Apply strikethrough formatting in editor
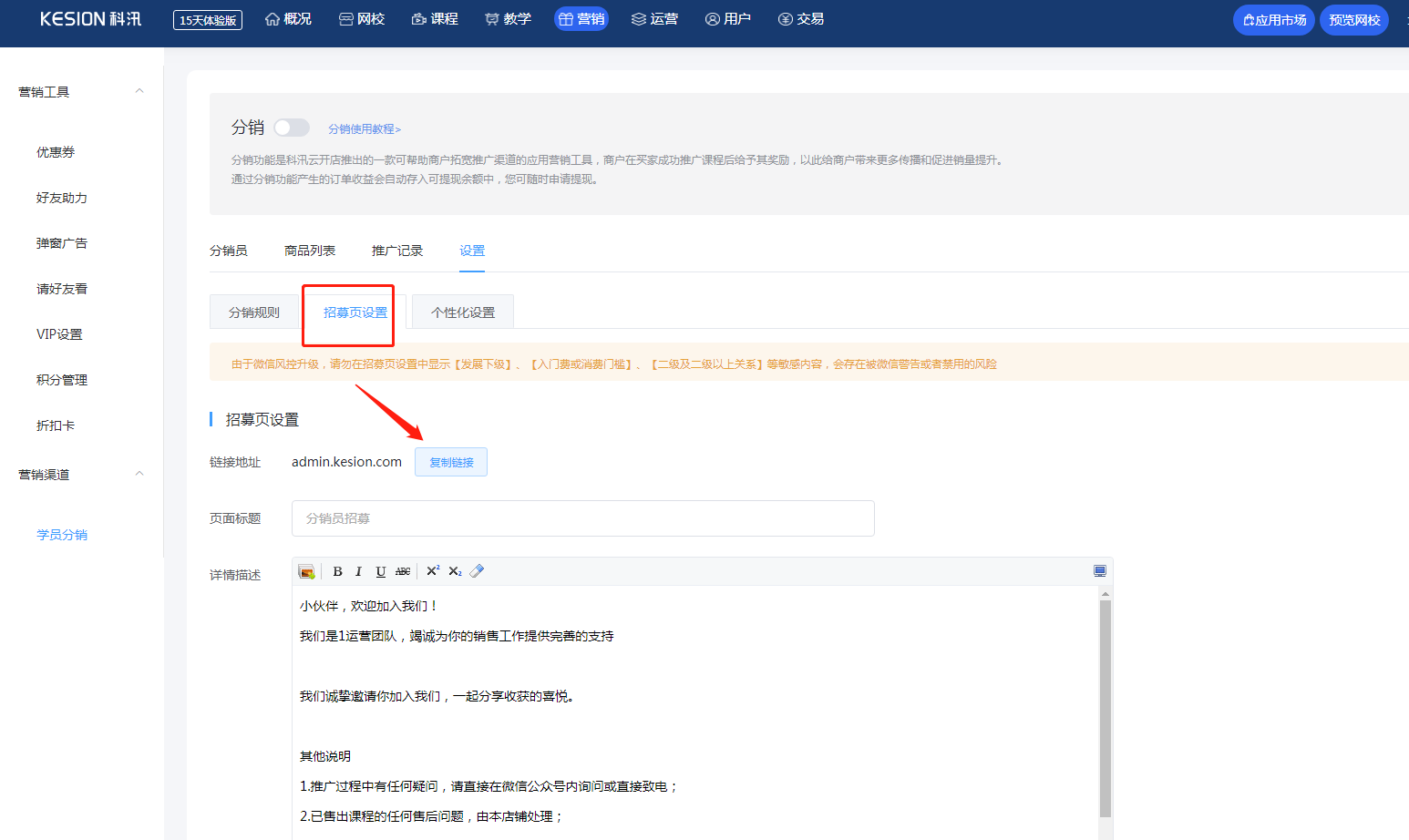This screenshot has height=840, width=1409. click(403, 571)
